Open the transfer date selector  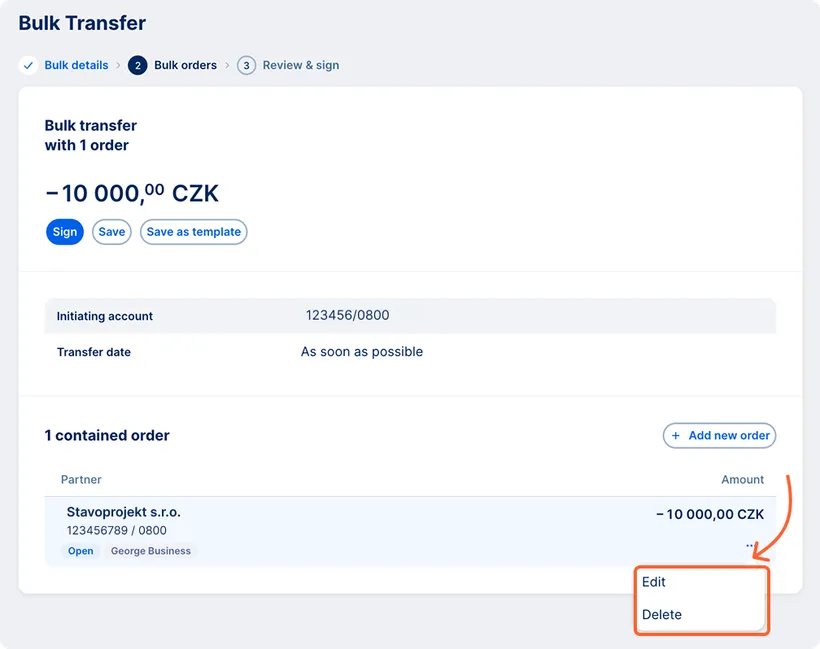(x=362, y=352)
